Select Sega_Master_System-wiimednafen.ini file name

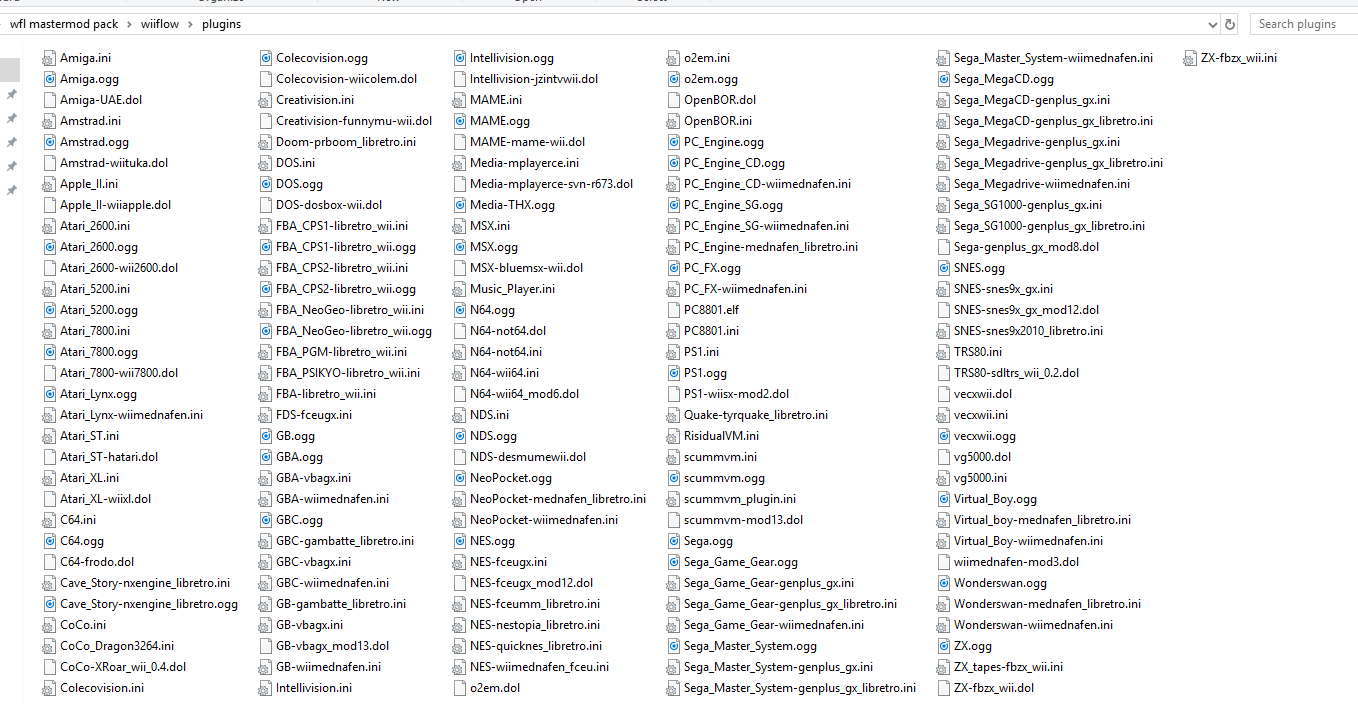tap(1053, 58)
